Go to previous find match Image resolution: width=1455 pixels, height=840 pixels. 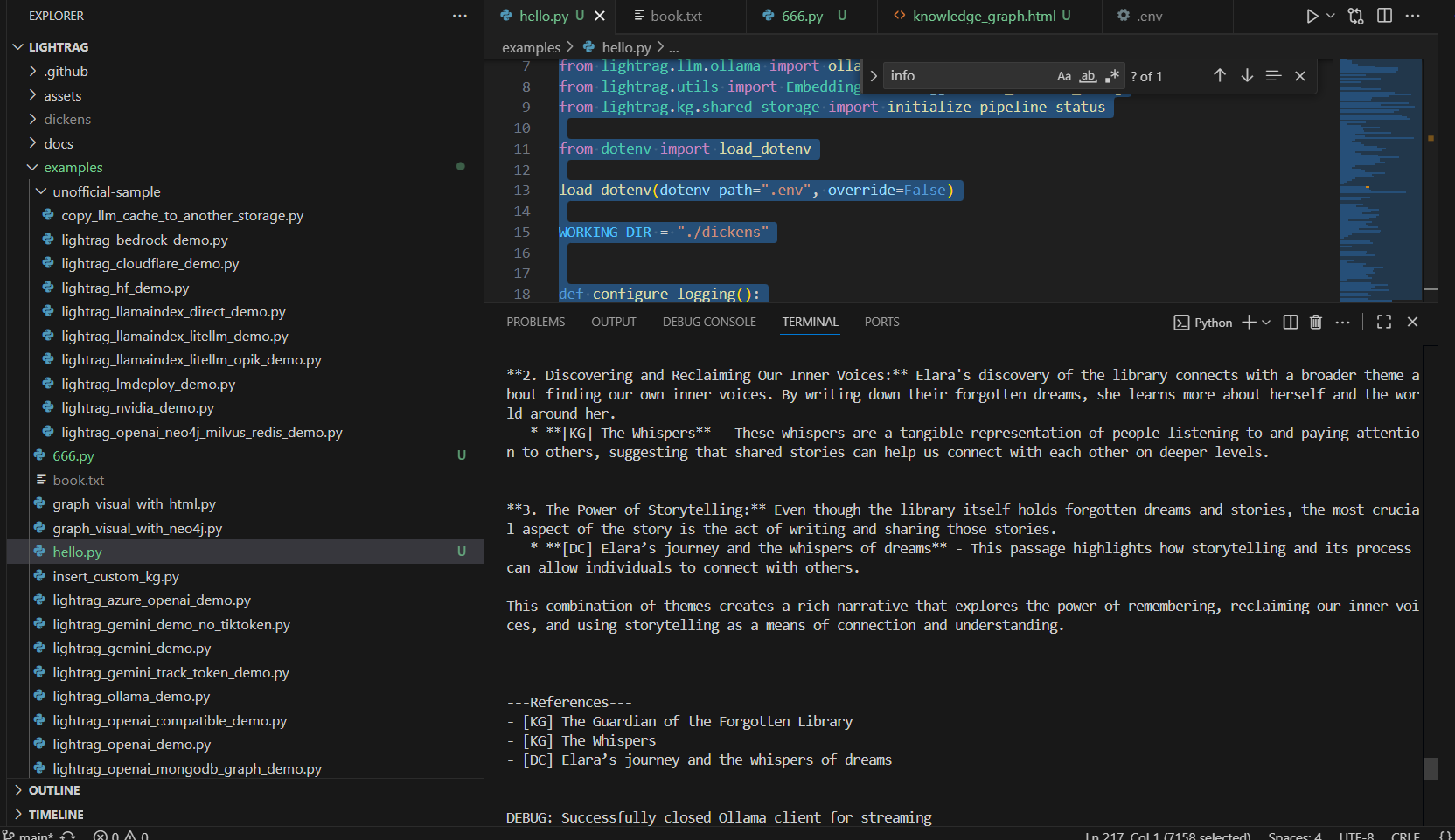coord(1220,76)
